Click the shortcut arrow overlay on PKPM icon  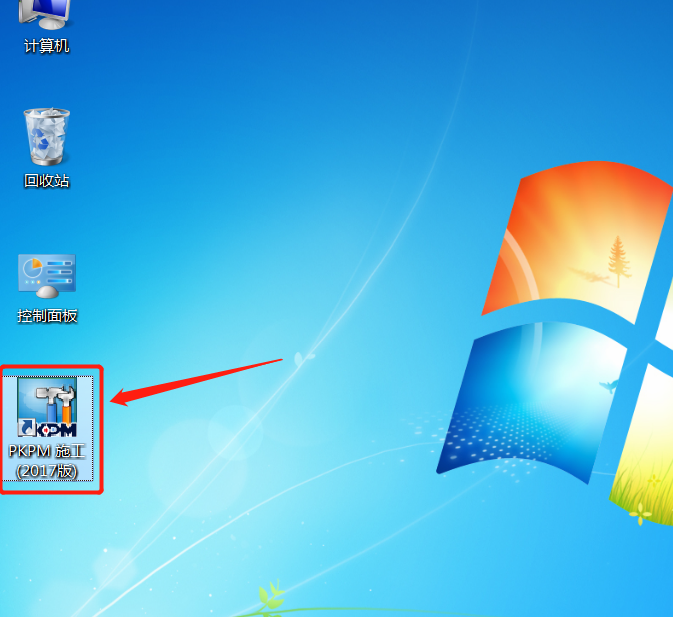coord(27,427)
